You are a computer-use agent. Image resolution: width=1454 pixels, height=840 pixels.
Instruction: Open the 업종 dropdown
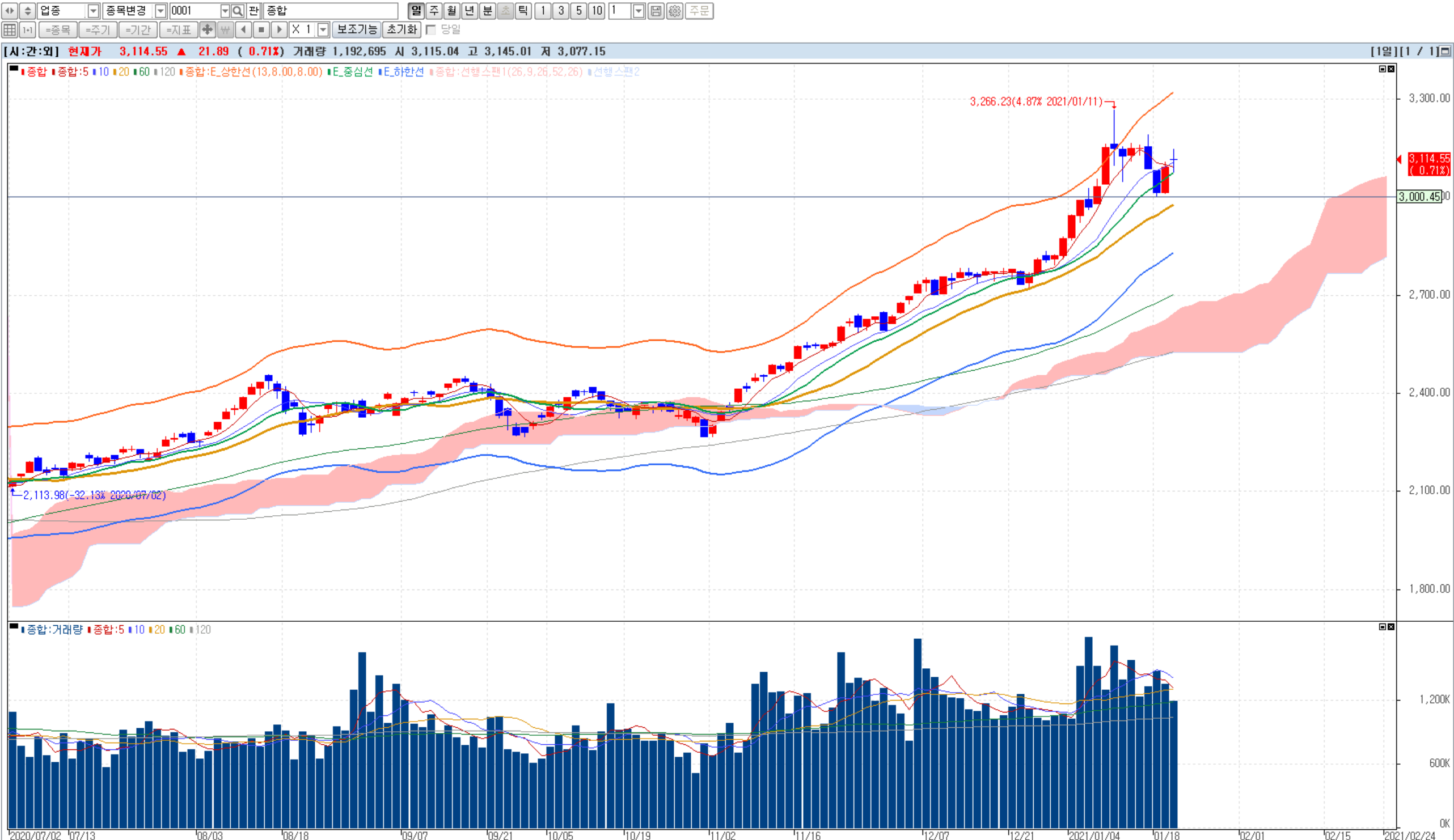click(x=93, y=11)
